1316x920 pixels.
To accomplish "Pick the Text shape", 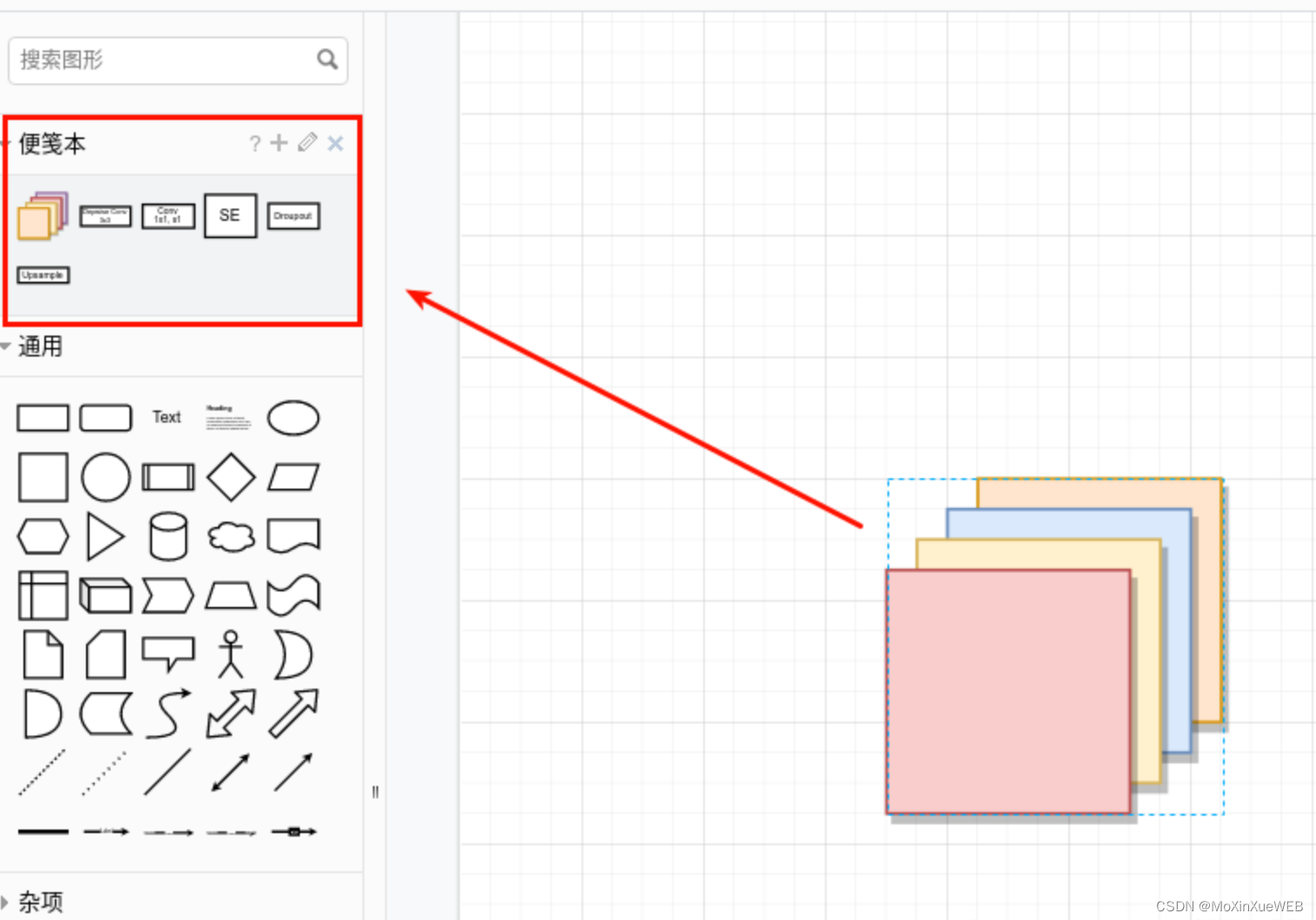I will pyautogui.click(x=167, y=417).
